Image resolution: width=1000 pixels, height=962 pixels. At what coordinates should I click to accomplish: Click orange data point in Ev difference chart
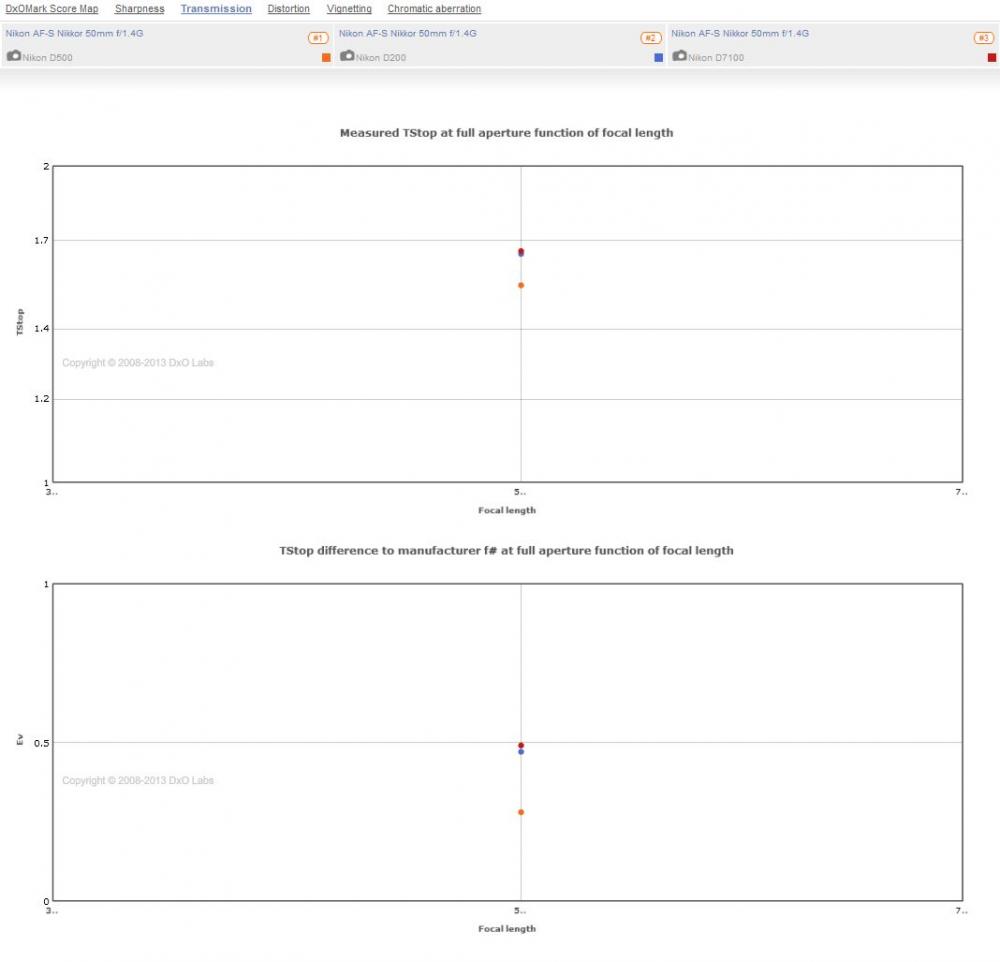(521, 813)
